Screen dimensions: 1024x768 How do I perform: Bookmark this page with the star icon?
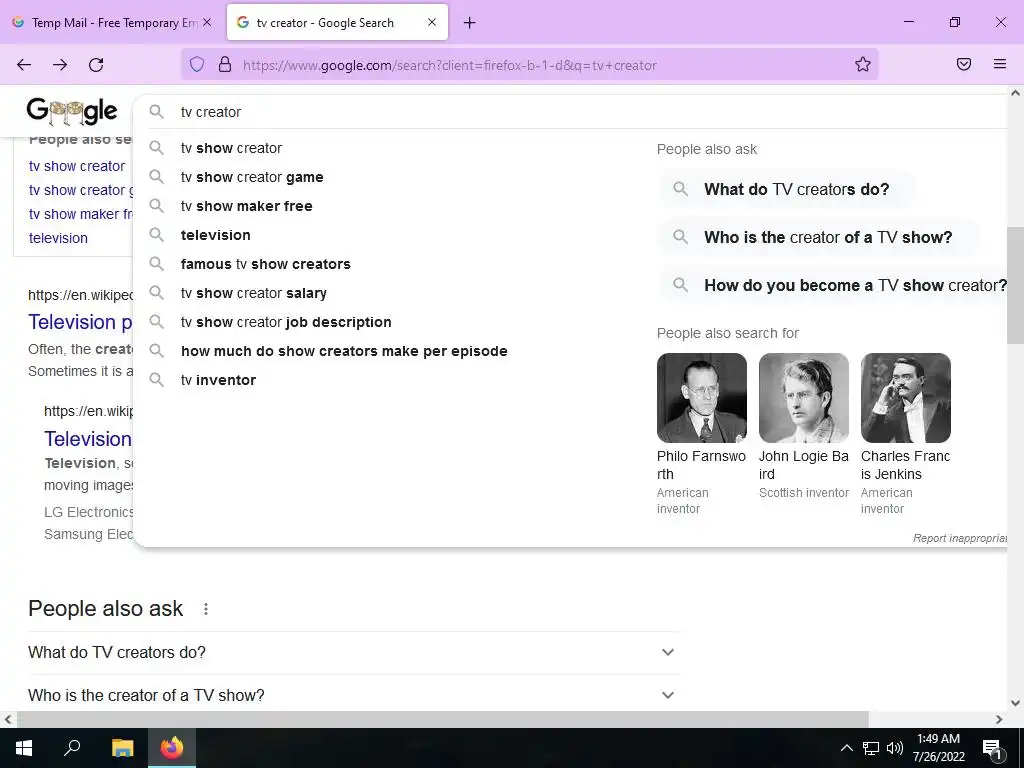tap(863, 65)
